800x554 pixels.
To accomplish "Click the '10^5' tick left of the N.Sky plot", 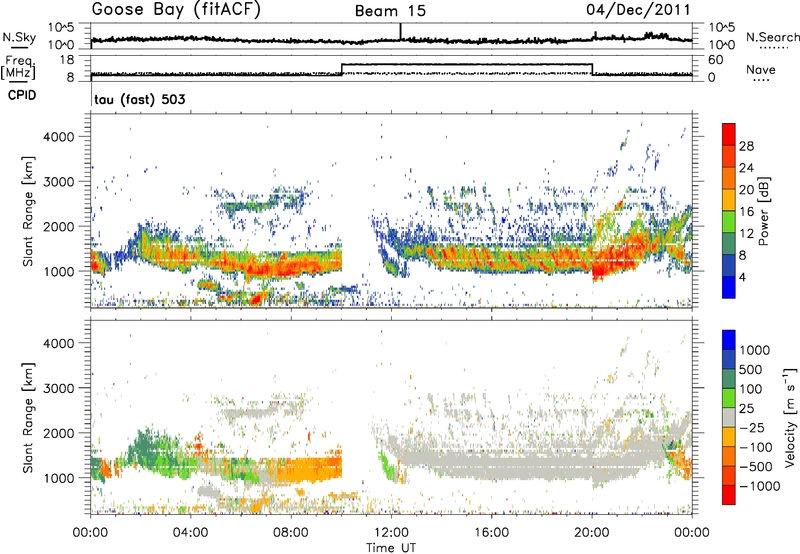I will (x=61, y=27).
